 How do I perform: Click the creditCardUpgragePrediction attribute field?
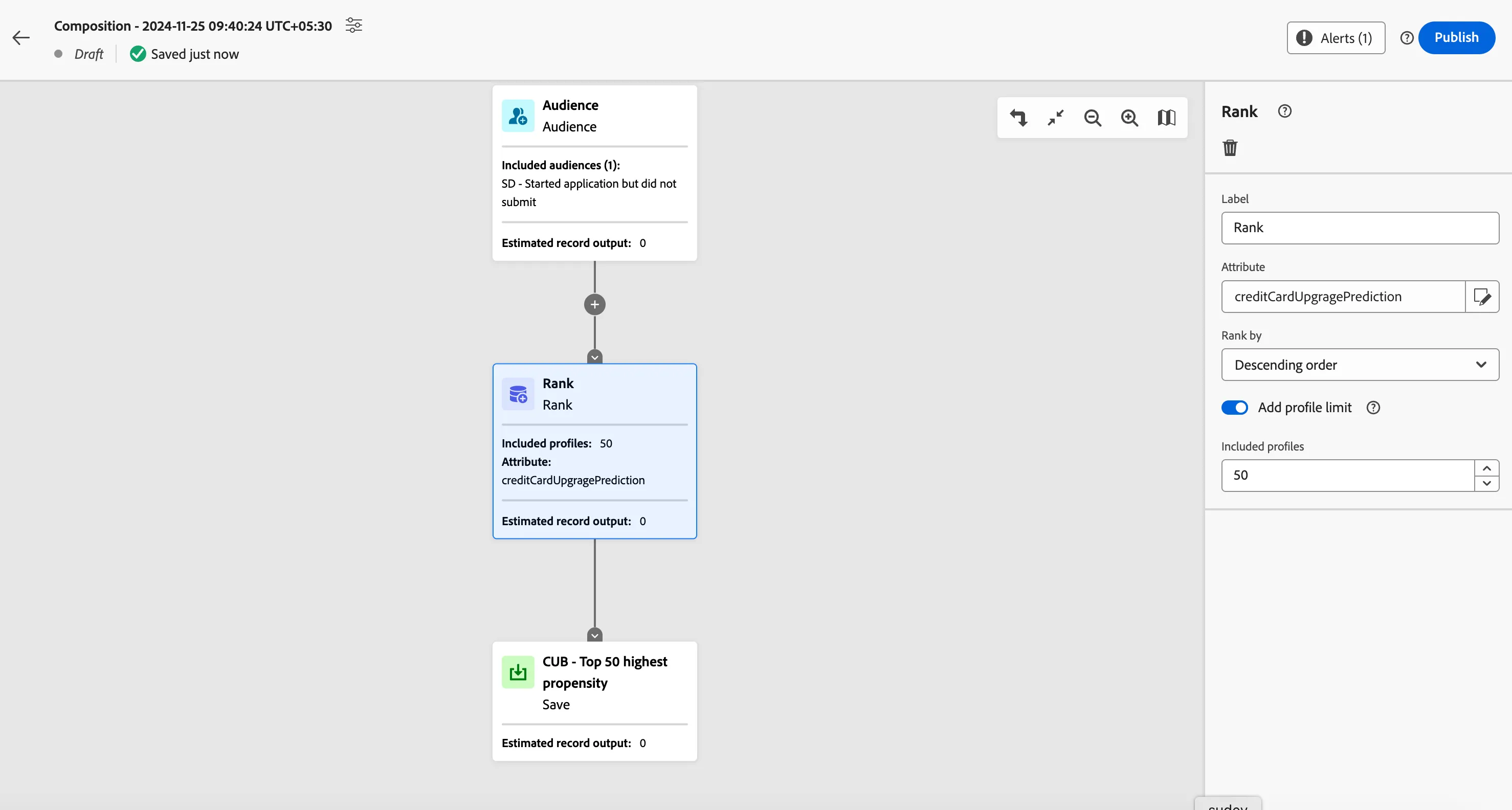coord(1343,297)
